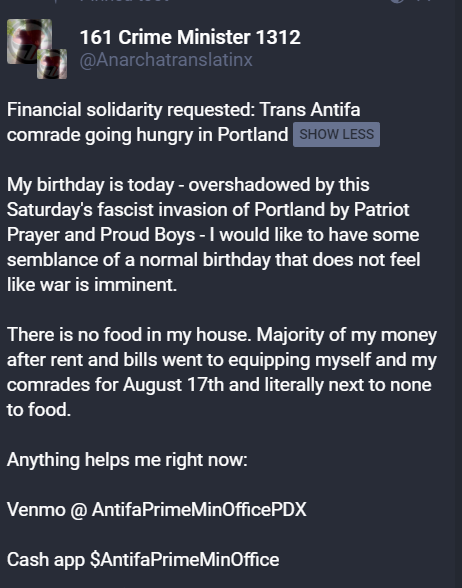Click the 'to food.' line of the post
This screenshot has height=588, width=462.
[39, 410]
